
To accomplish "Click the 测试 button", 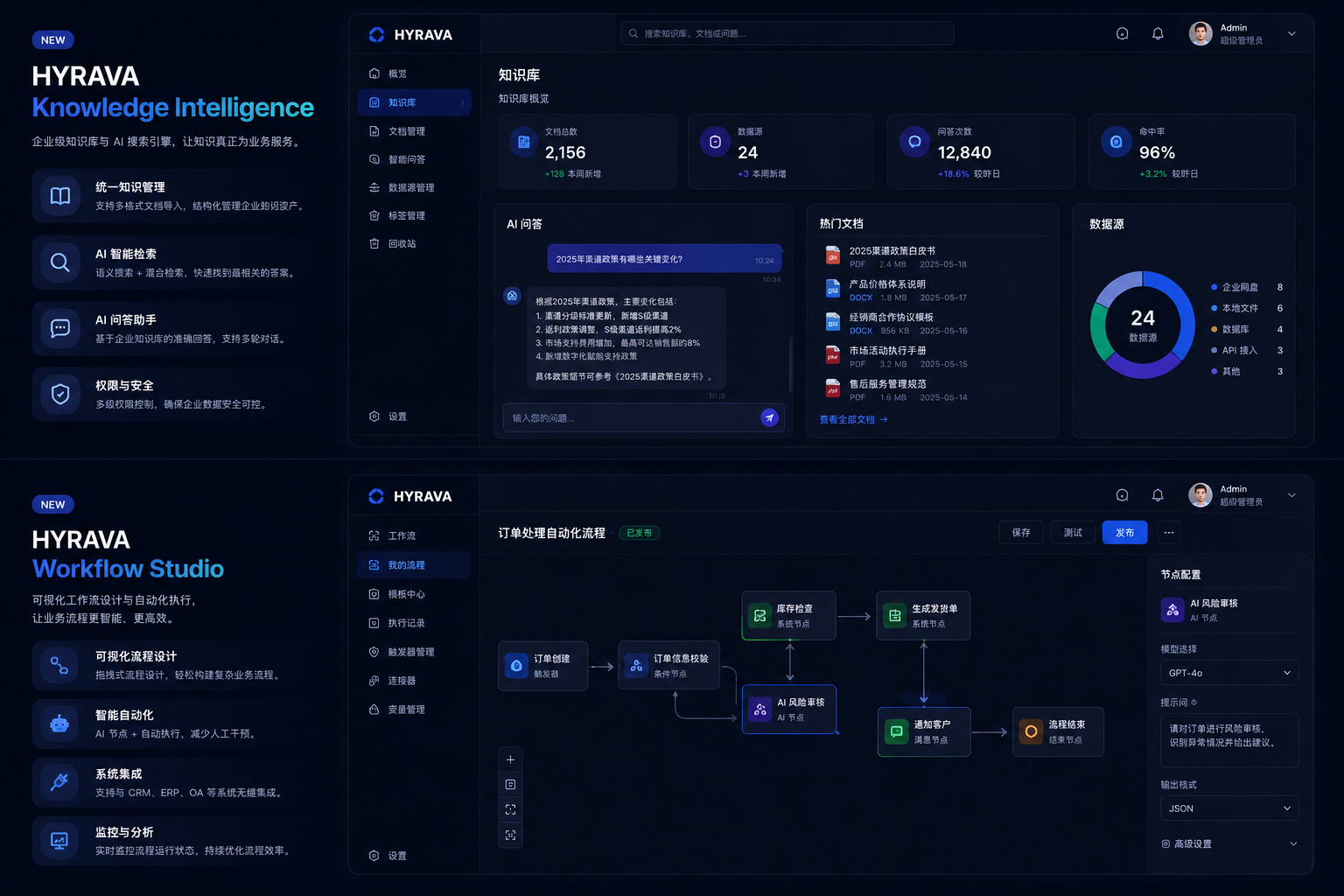I will (1073, 532).
